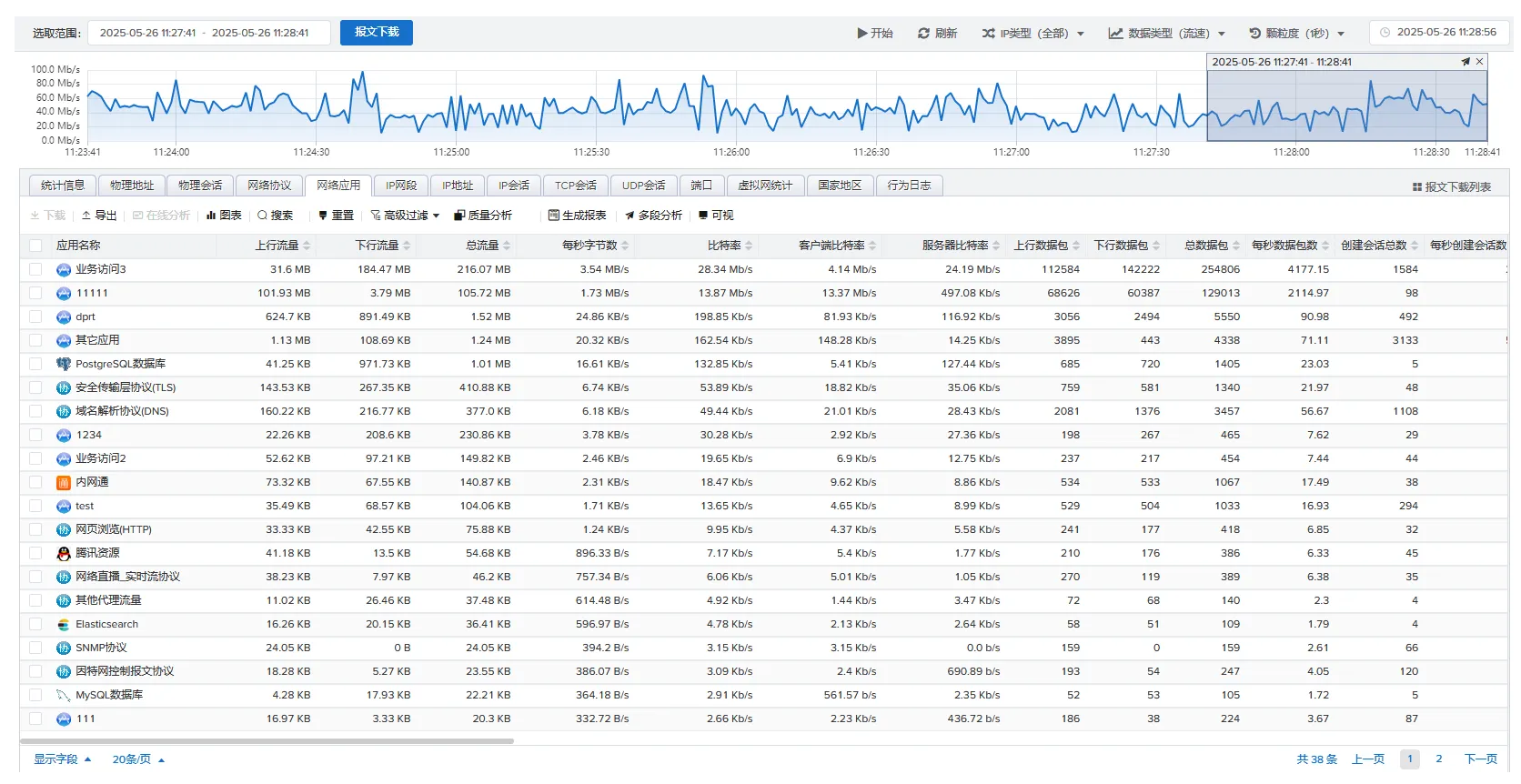Open the 数据类型 (流速) dropdown
This screenshot has height=784, width=1521.
point(1167,33)
